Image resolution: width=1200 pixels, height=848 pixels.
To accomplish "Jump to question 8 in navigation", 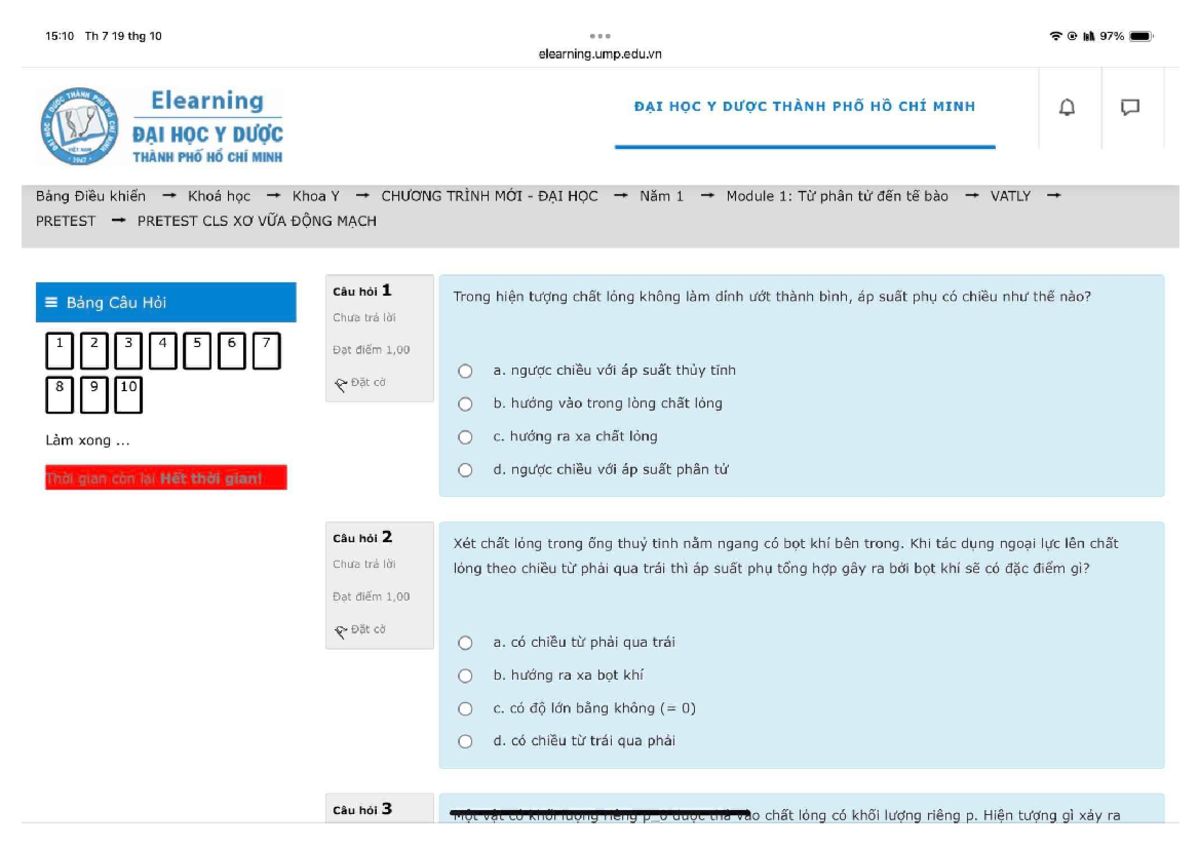I will click(59, 395).
